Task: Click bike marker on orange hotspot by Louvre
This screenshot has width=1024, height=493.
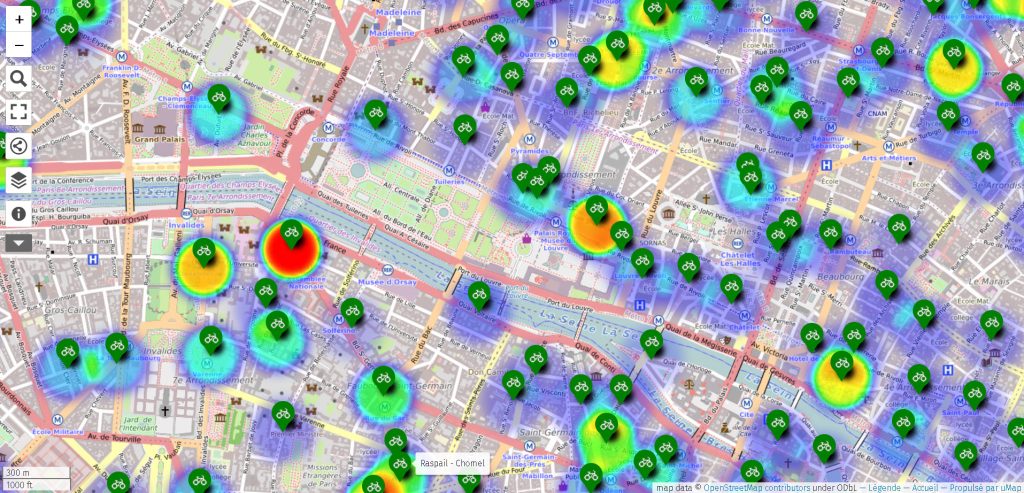Action: [x=596, y=210]
